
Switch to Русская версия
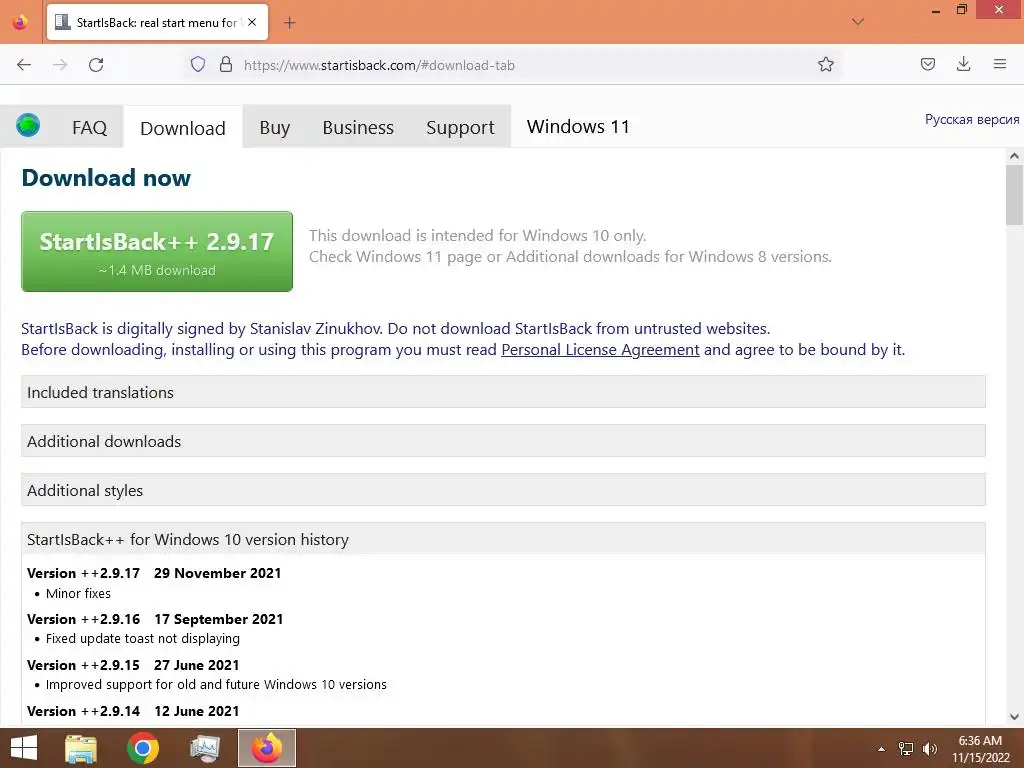click(x=972, y=120)
